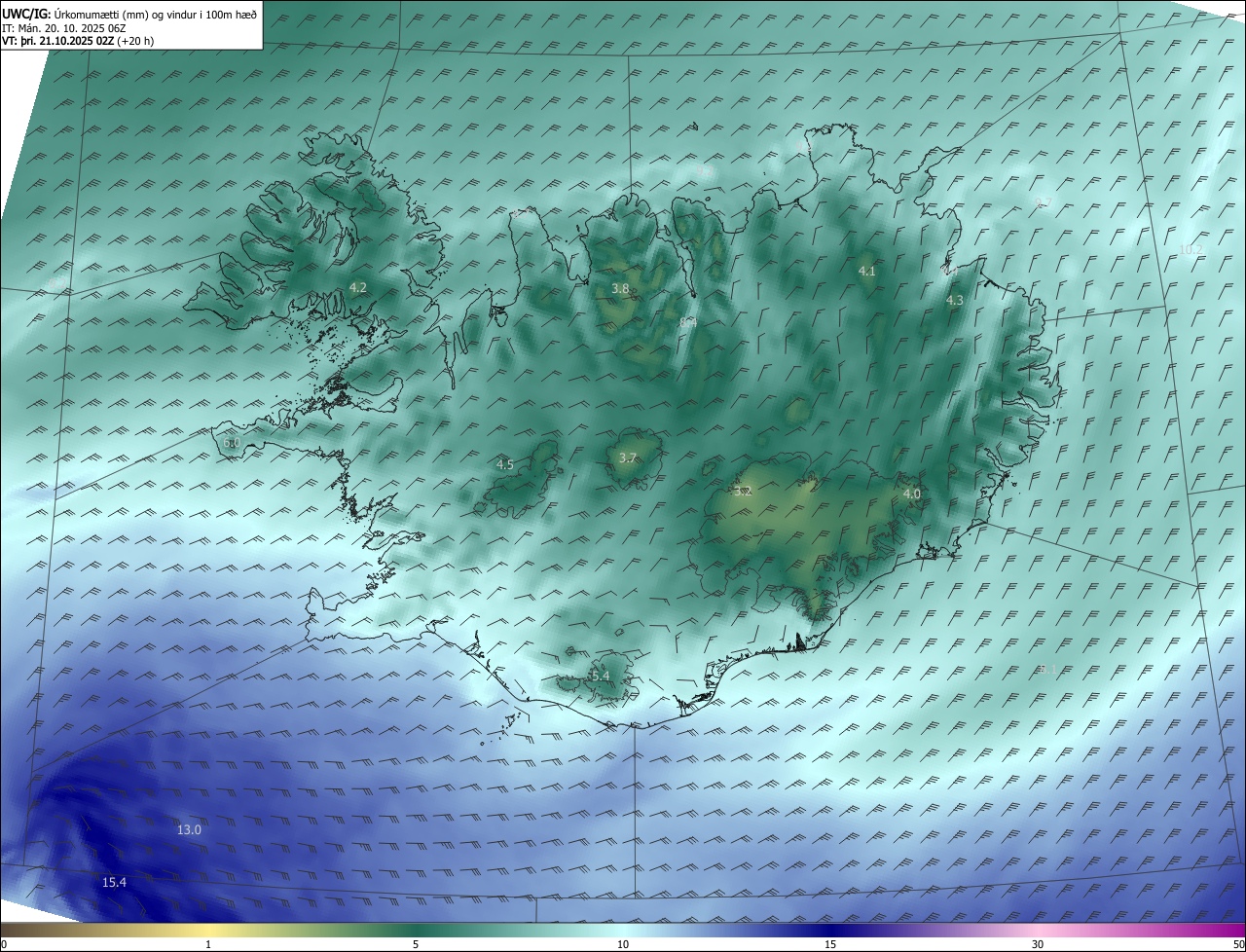Screen dimensions: 1246x952
Task: Click the 3.7 value on central glacier
Action: [x=628, y=458]
